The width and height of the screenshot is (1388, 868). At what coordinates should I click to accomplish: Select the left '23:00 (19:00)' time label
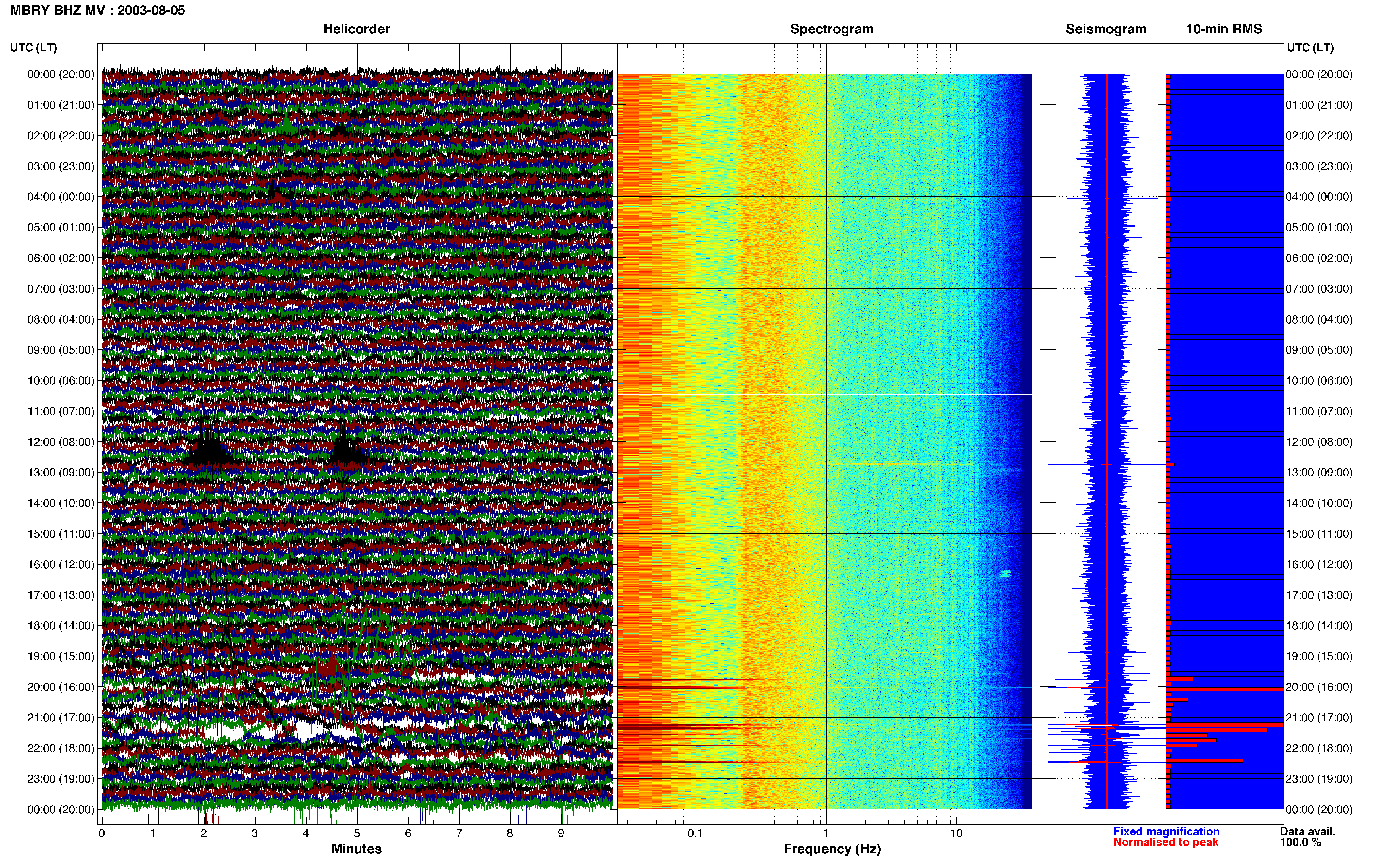click(61, 779)
